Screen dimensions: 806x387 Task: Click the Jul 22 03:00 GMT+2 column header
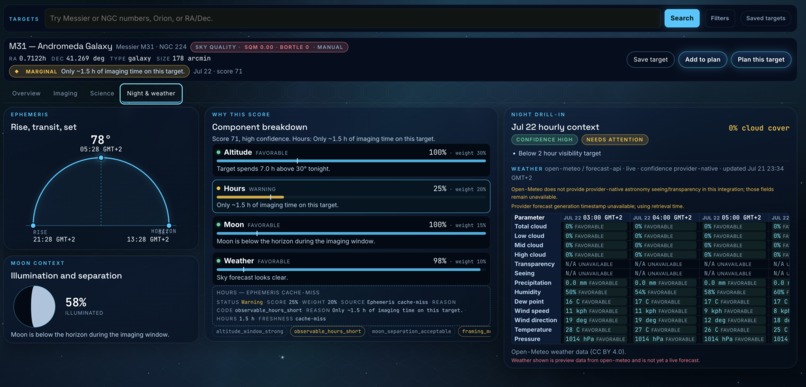[x=593, y=218]
